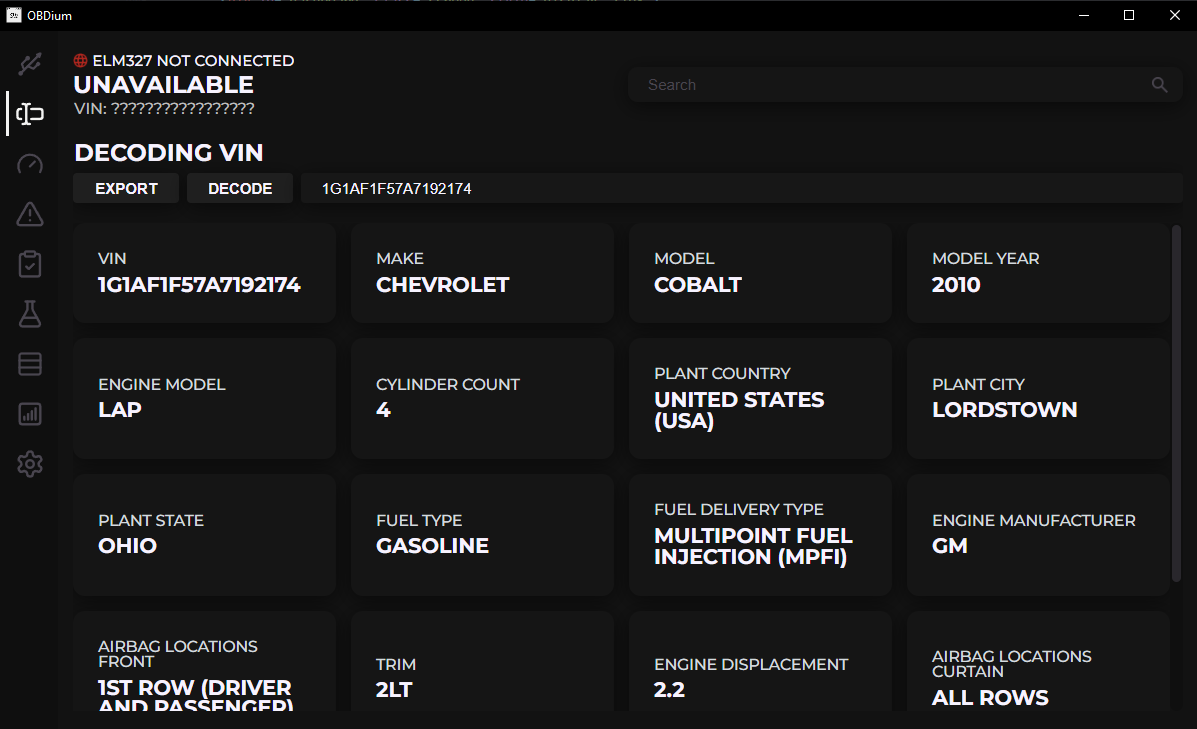Click the DECODE button
The width and height of the screenshot is (1197, 729).
tap(240, 189)
